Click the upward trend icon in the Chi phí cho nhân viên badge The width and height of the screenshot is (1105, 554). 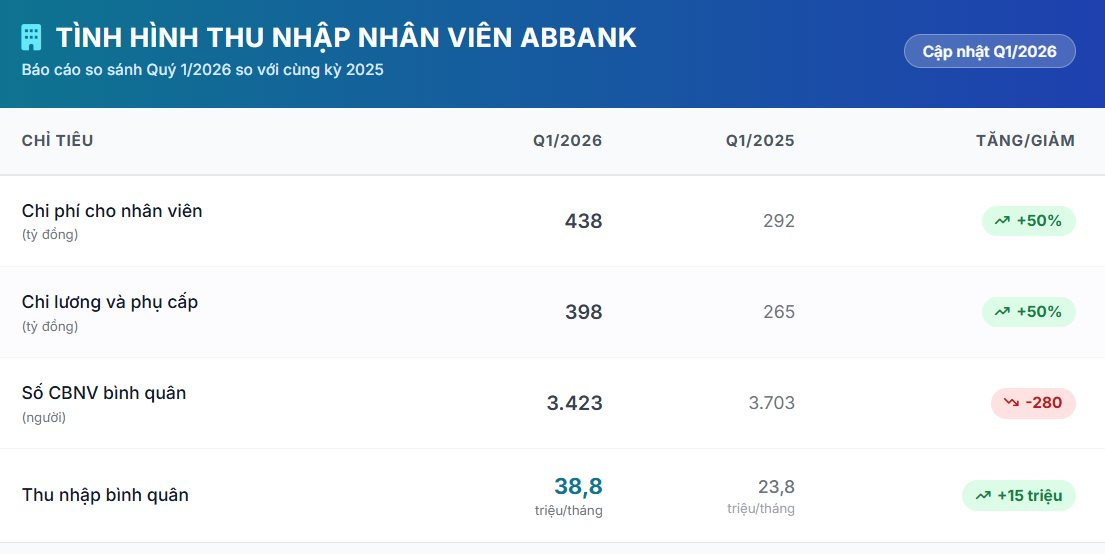[x=1002, y=221]
